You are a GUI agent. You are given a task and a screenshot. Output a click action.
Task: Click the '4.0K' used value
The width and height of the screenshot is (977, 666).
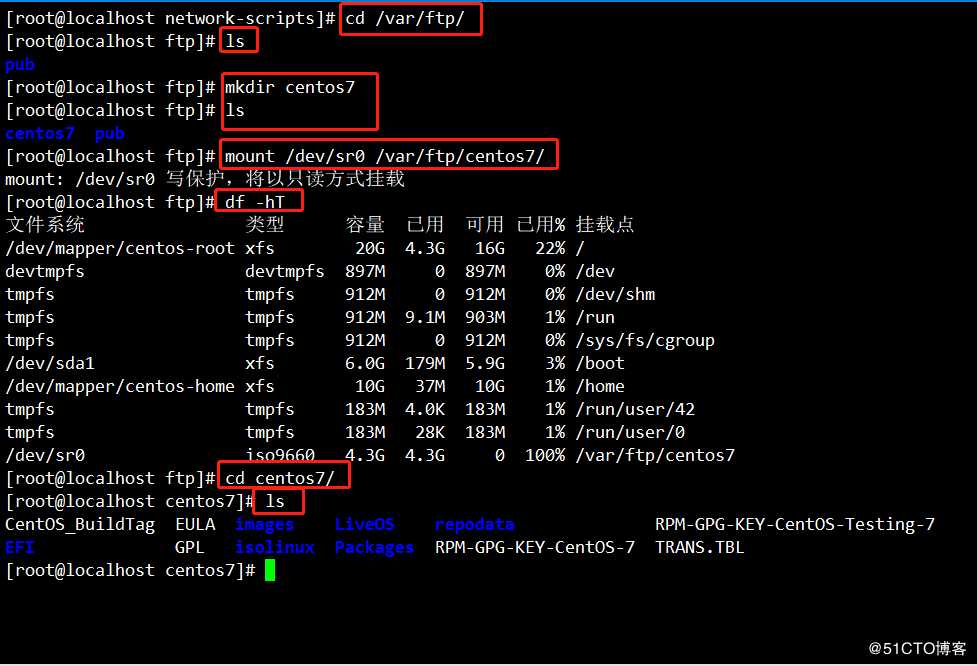coord(425,409)
